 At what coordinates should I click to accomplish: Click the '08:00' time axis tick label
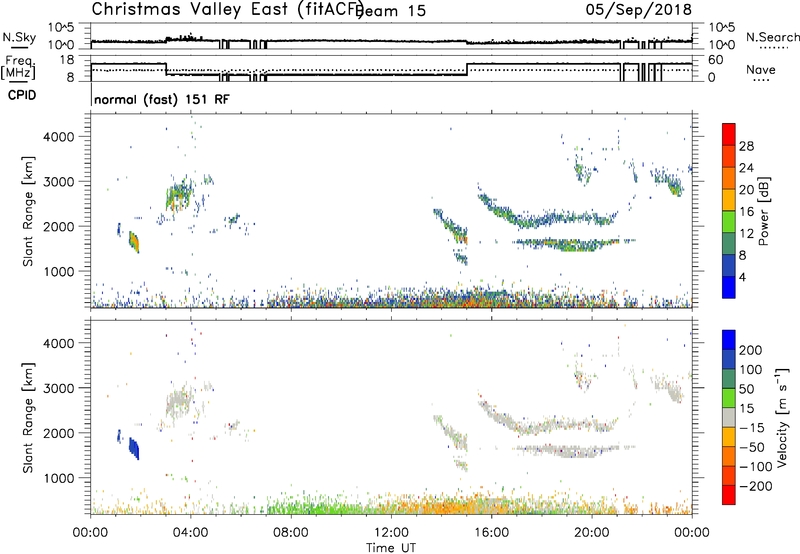tap(291, 533)
